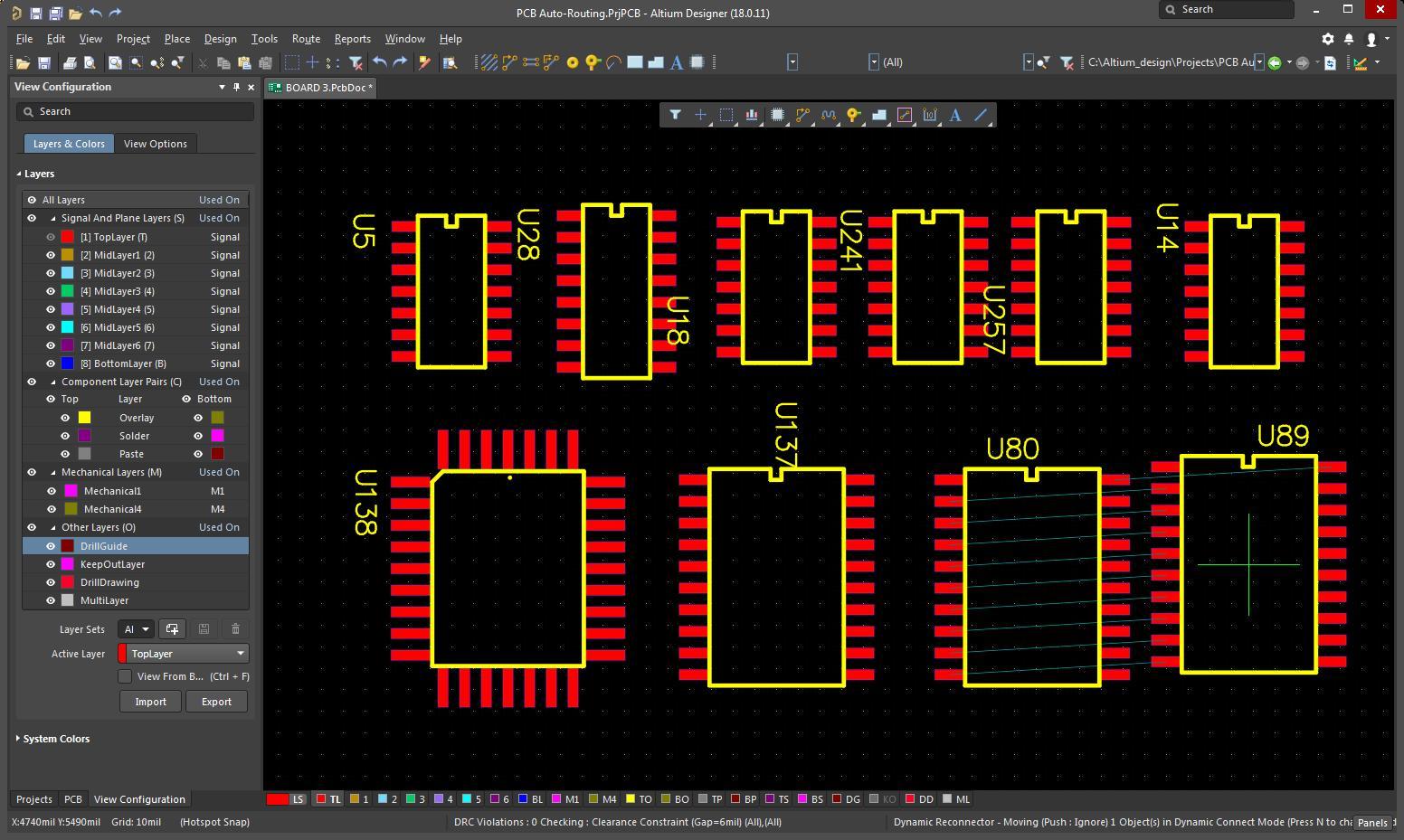Toggle Top Overlay visibility eye
Screen dimensions: 1404x840
tap(65, 418)
